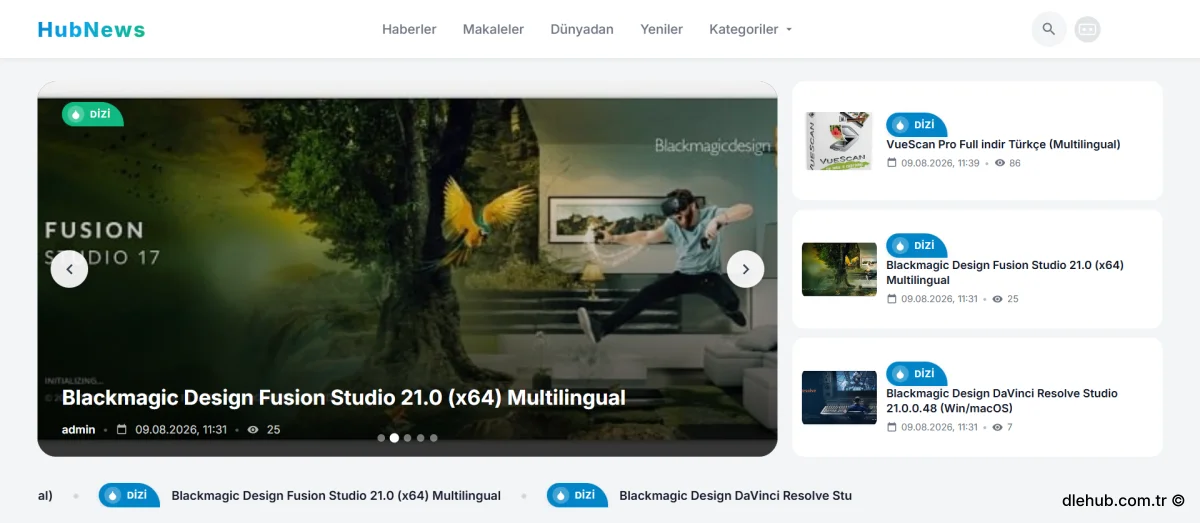The width and height of the screenshot is (1200, 523).
Task: Open the Yeniler menu item
Action: click(662, 29)
